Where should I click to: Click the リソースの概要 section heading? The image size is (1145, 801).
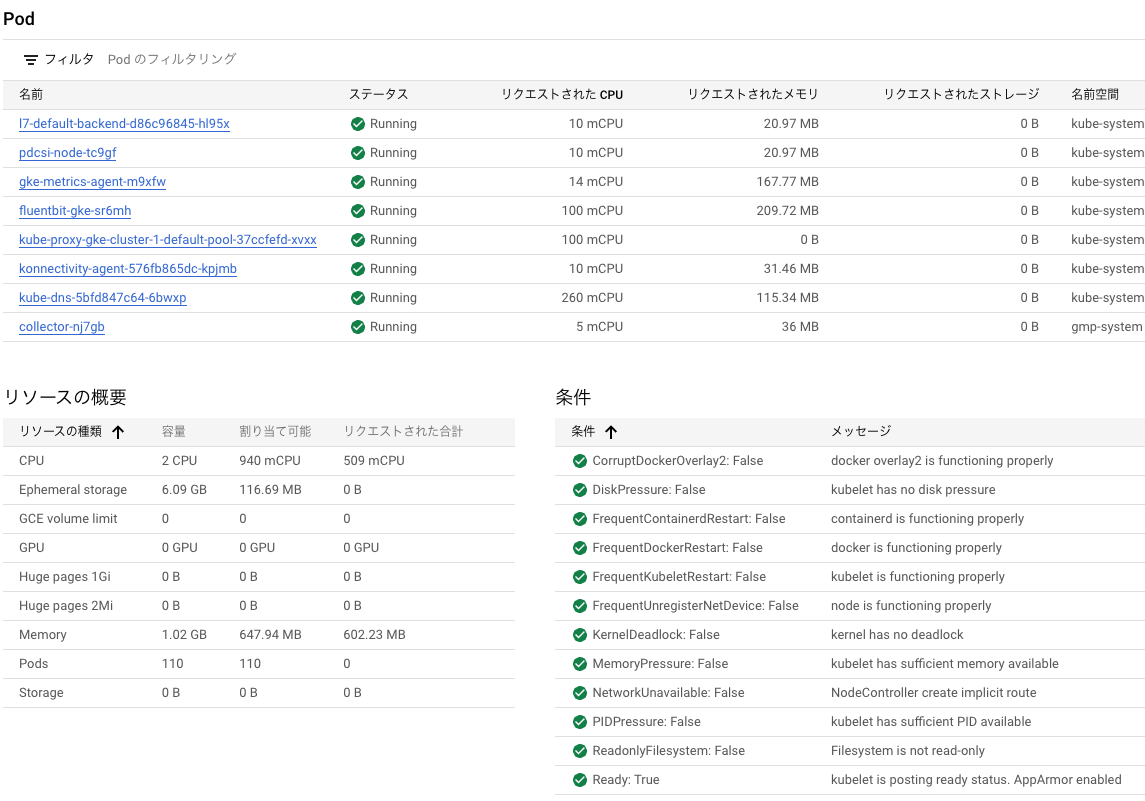coord(66,397)
